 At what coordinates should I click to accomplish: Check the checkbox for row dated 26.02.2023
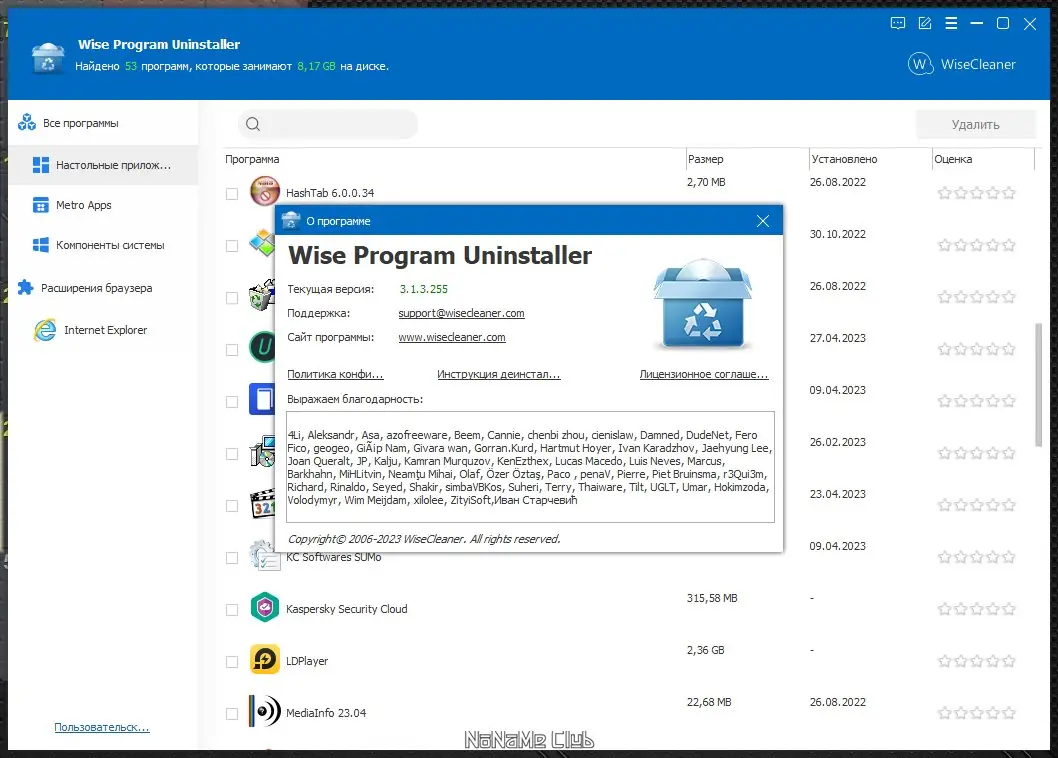tap(232, 454)
